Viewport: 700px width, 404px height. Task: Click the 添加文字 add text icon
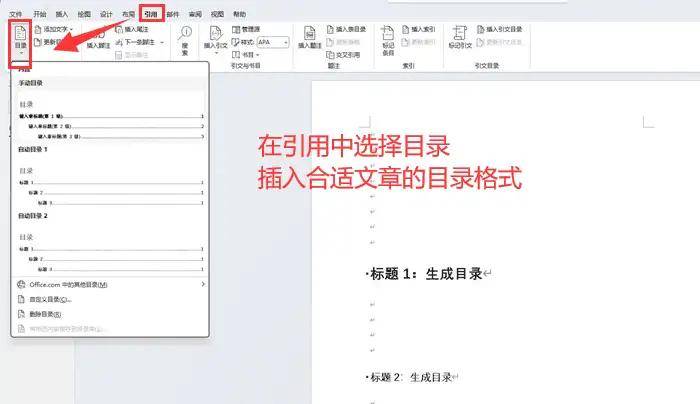point(38,29)
